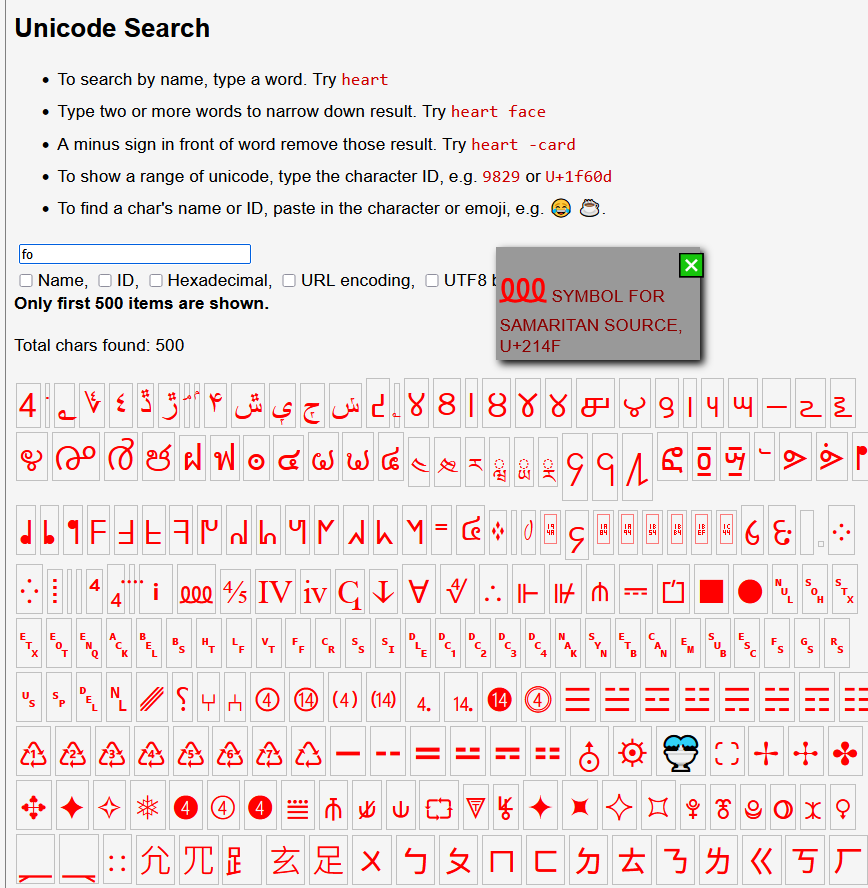Select the sun with rays character
The height and width of the screenshot is (888, 868).
pos(632,753)
